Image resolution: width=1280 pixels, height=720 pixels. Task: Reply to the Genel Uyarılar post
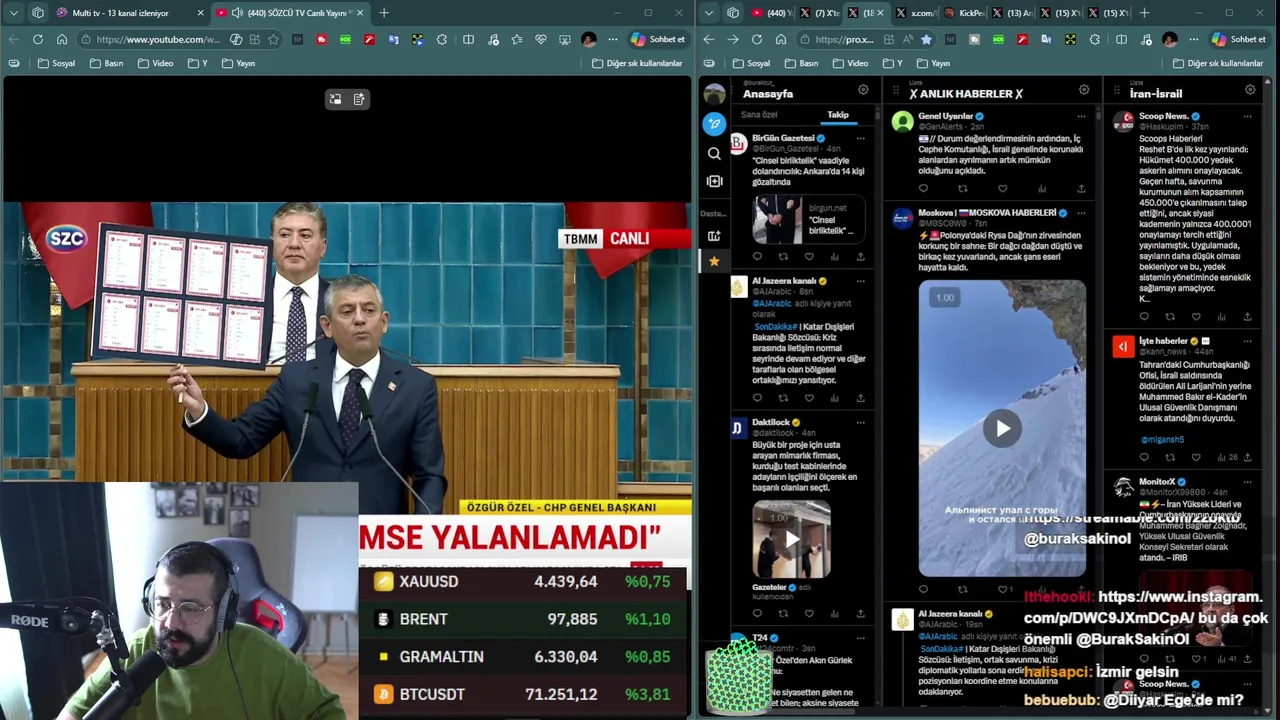pyautogui.click(x=923, y=188)
